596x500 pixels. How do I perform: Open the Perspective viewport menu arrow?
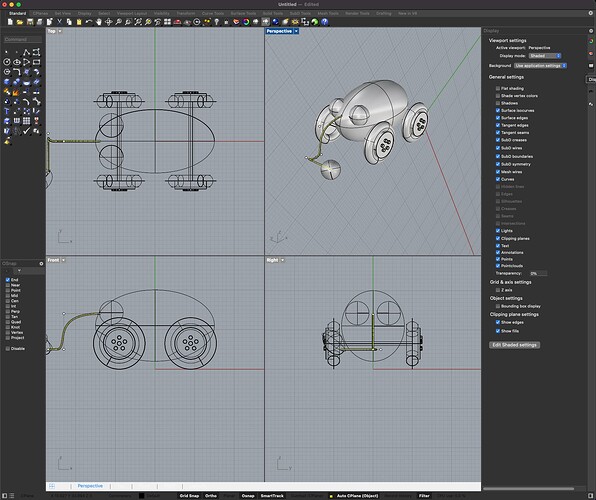296,31
